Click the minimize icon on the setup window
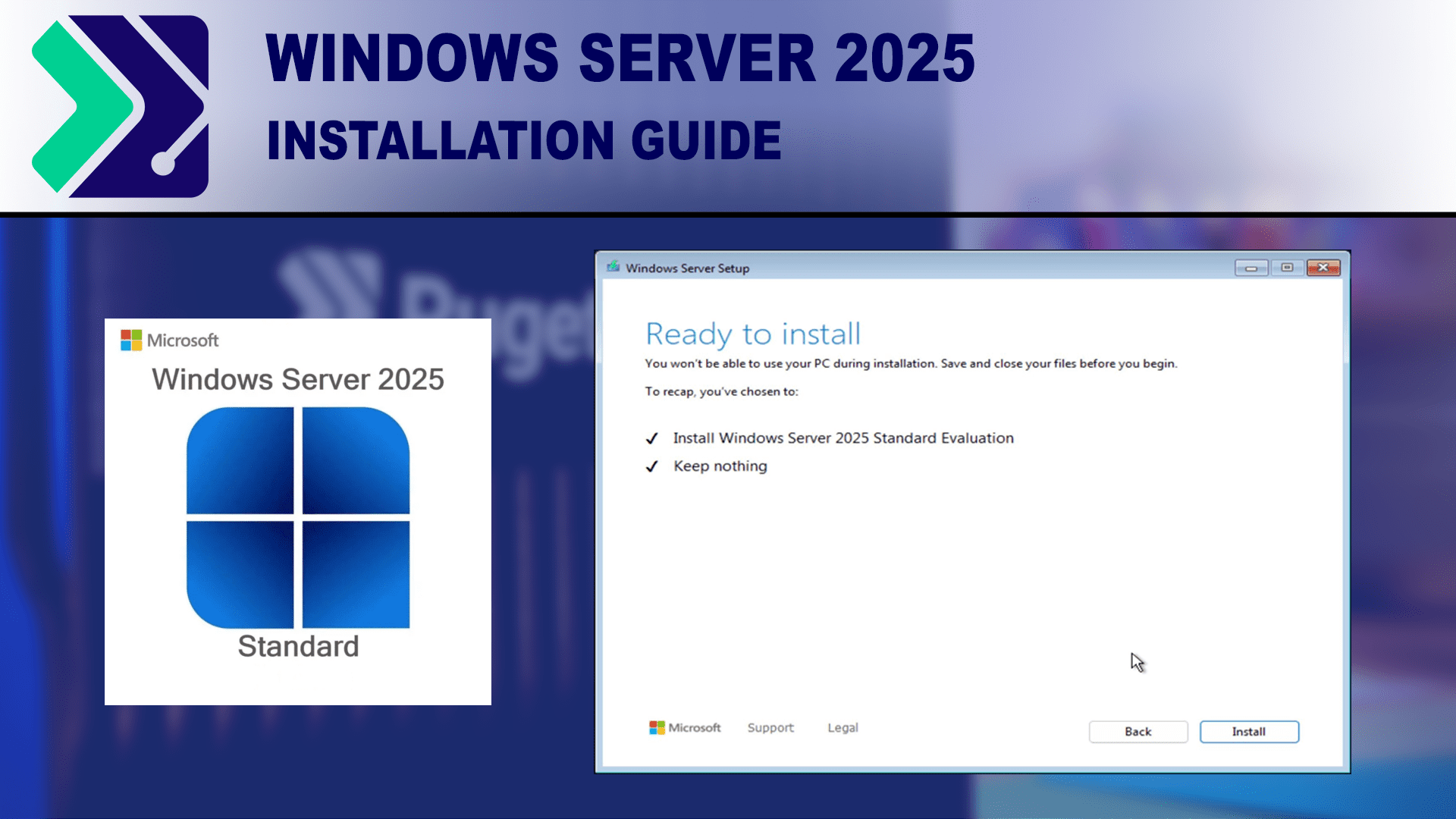The width and height of the screenshot is (1456, 819). coord(1250,268)
